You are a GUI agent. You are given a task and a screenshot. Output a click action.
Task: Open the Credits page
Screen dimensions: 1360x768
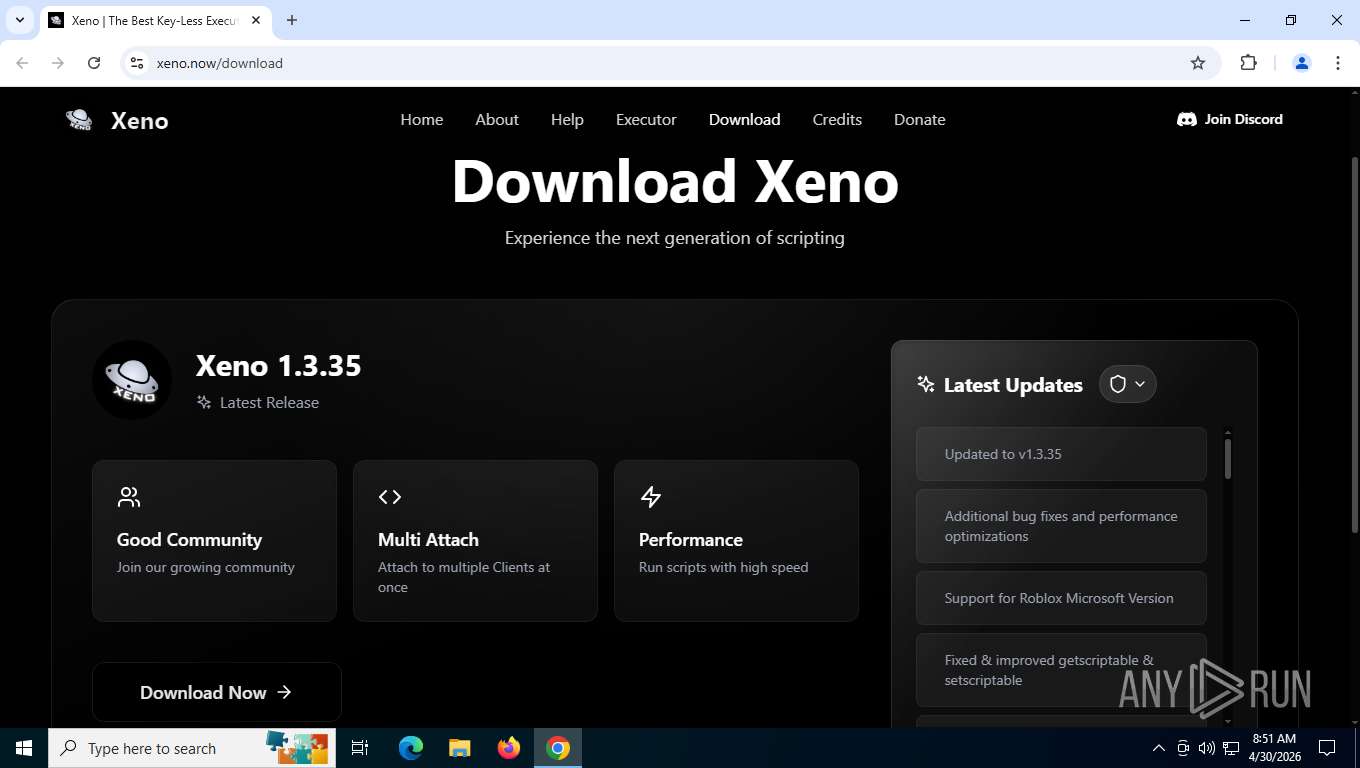[x=837, y=119]
